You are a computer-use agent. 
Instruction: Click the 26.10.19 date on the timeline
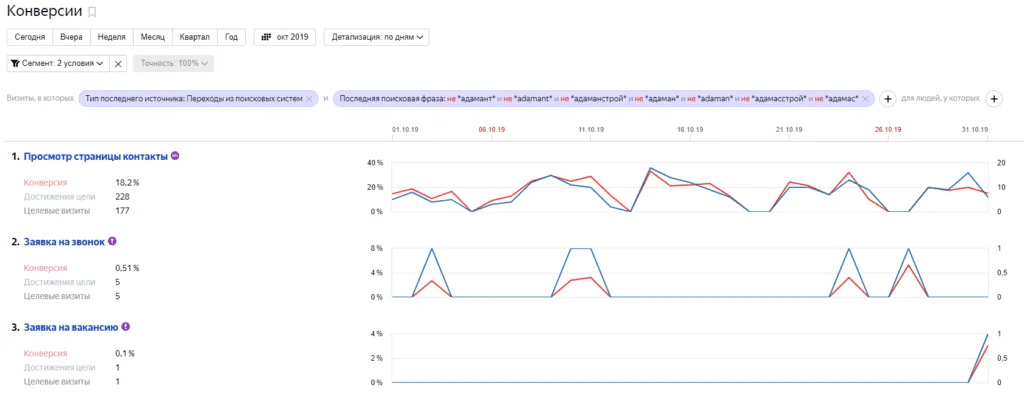click(888, 130)
